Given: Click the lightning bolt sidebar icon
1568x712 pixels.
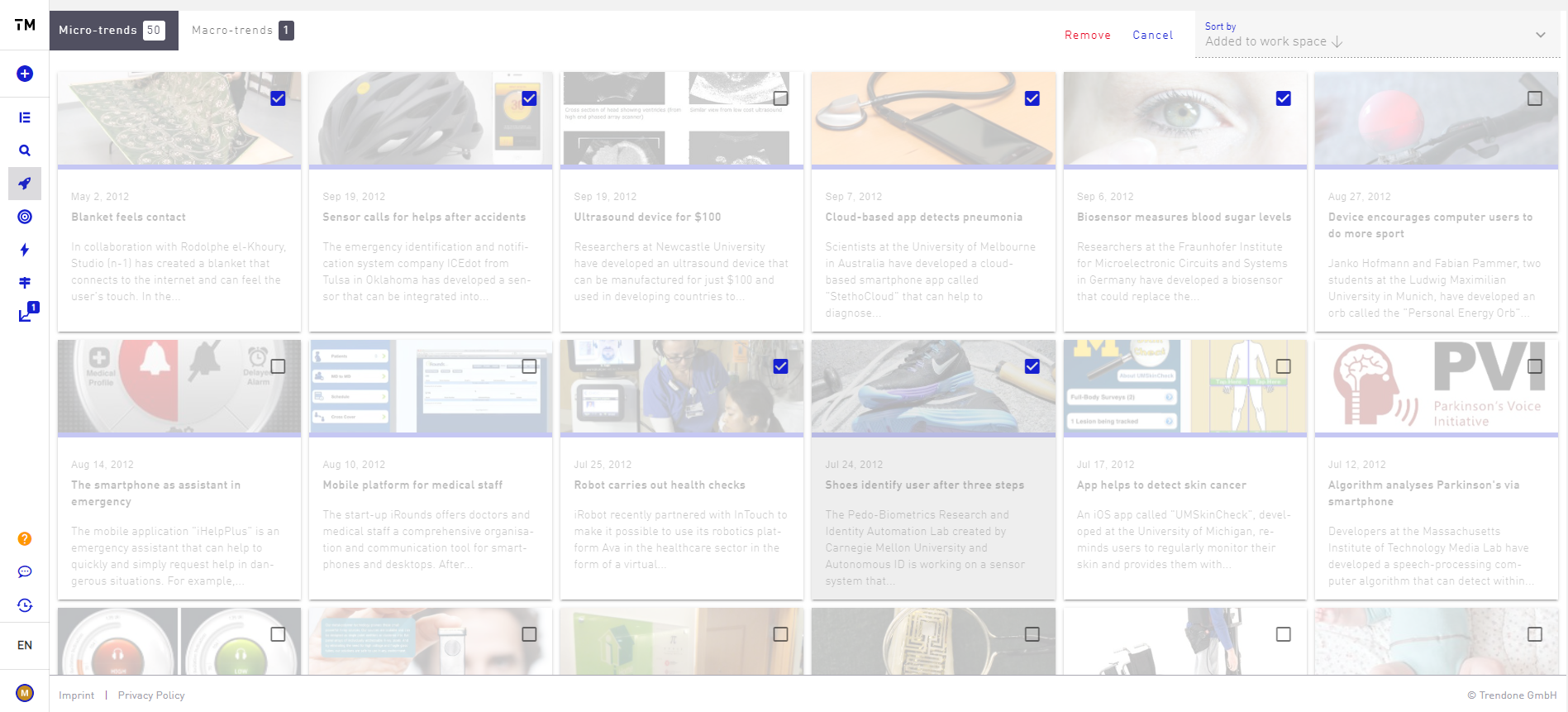Looking at the screenshot, I should click(25, 250).
